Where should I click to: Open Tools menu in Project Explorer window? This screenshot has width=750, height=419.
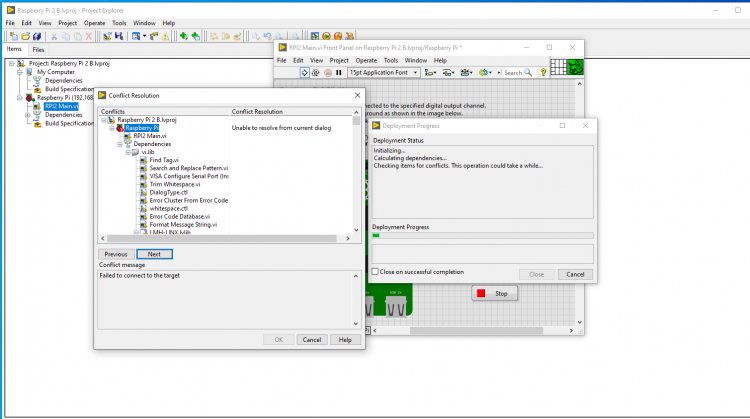pos(119,23)
